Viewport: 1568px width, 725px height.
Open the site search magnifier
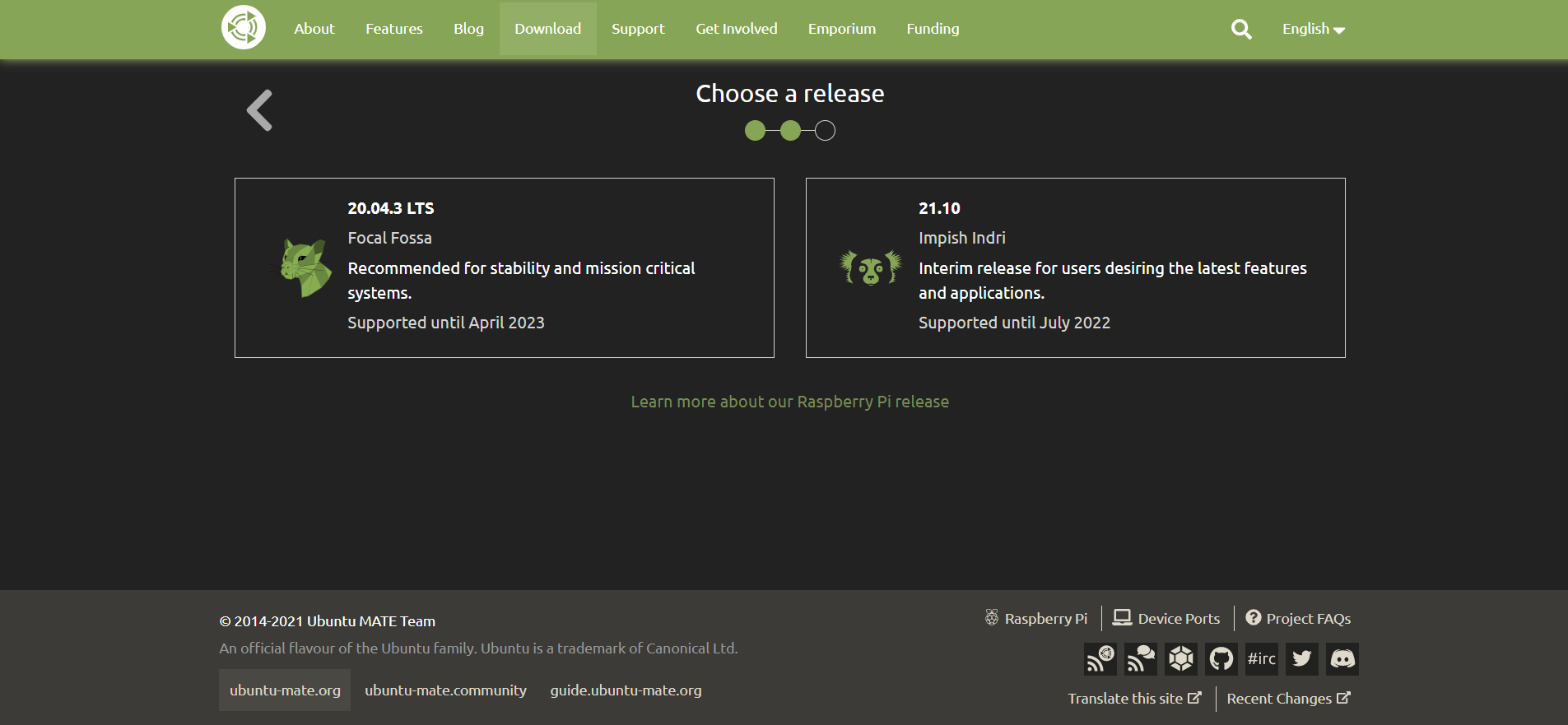click(1241, 30)
